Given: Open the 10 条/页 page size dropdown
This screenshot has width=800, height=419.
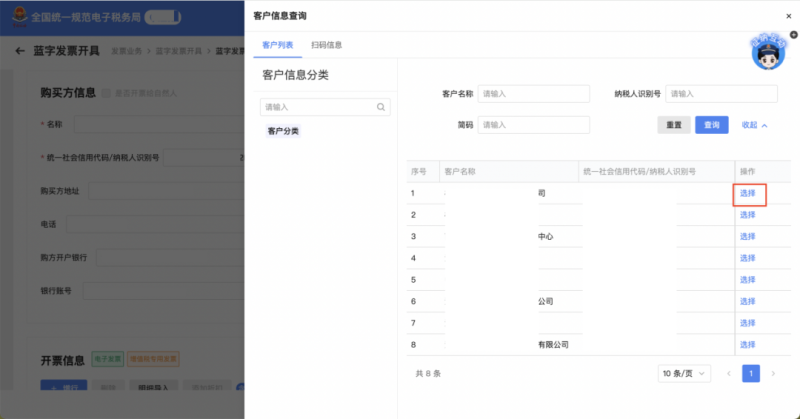Looking at the screenshot, I should click(x=684, y=374).
